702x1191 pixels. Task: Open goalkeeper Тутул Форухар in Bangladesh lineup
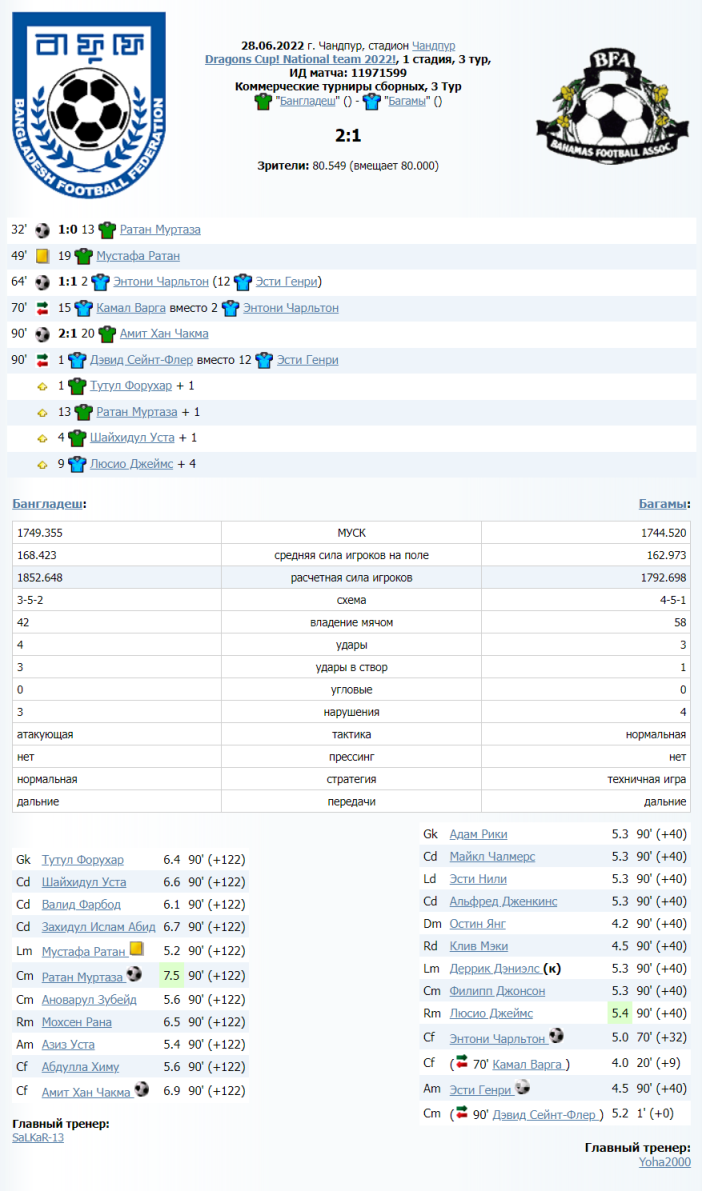coord(83,859)
